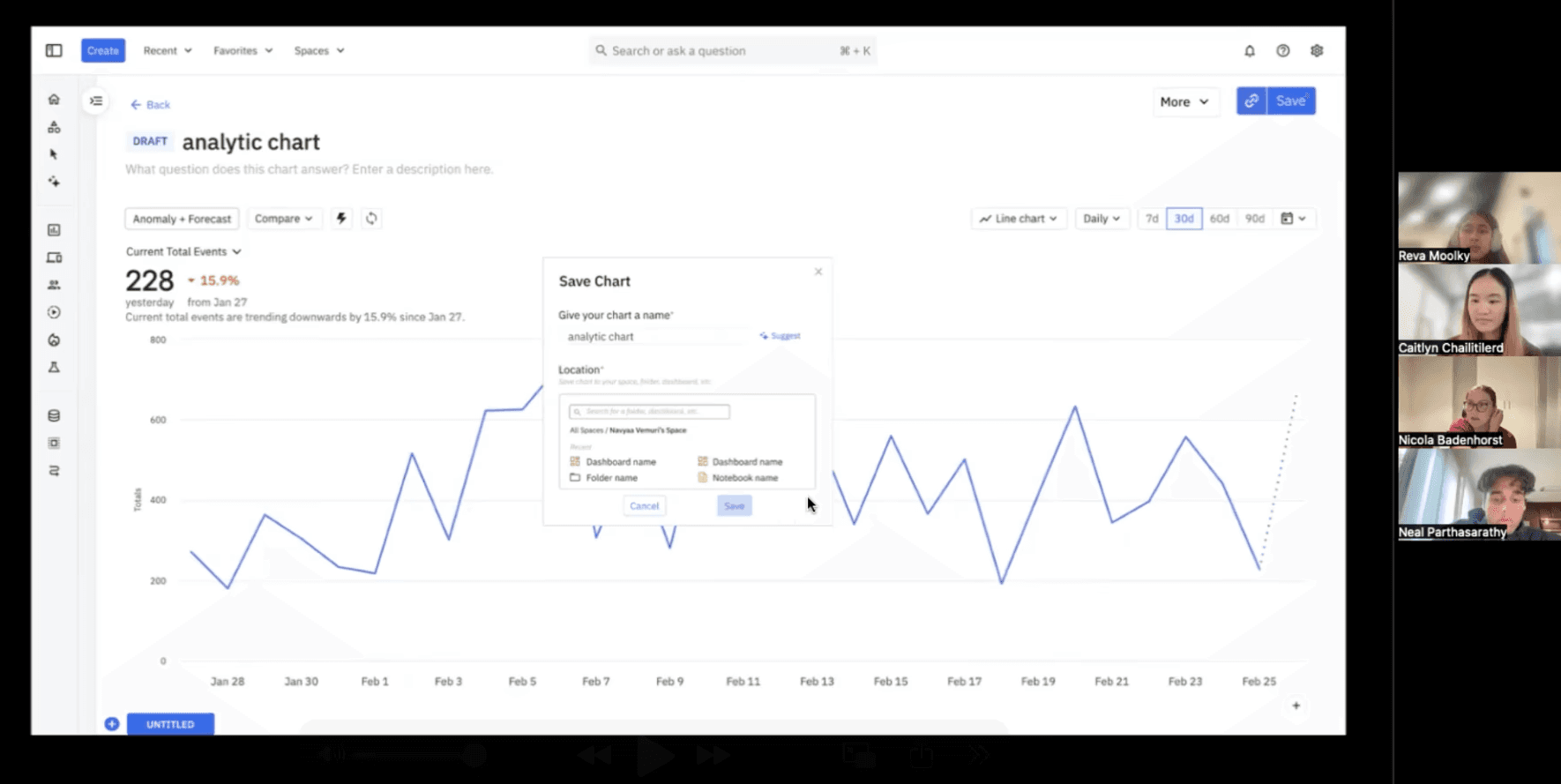Toggle Anomaly + Forecast
This screenshot has height=784, width=1561.
182,219
